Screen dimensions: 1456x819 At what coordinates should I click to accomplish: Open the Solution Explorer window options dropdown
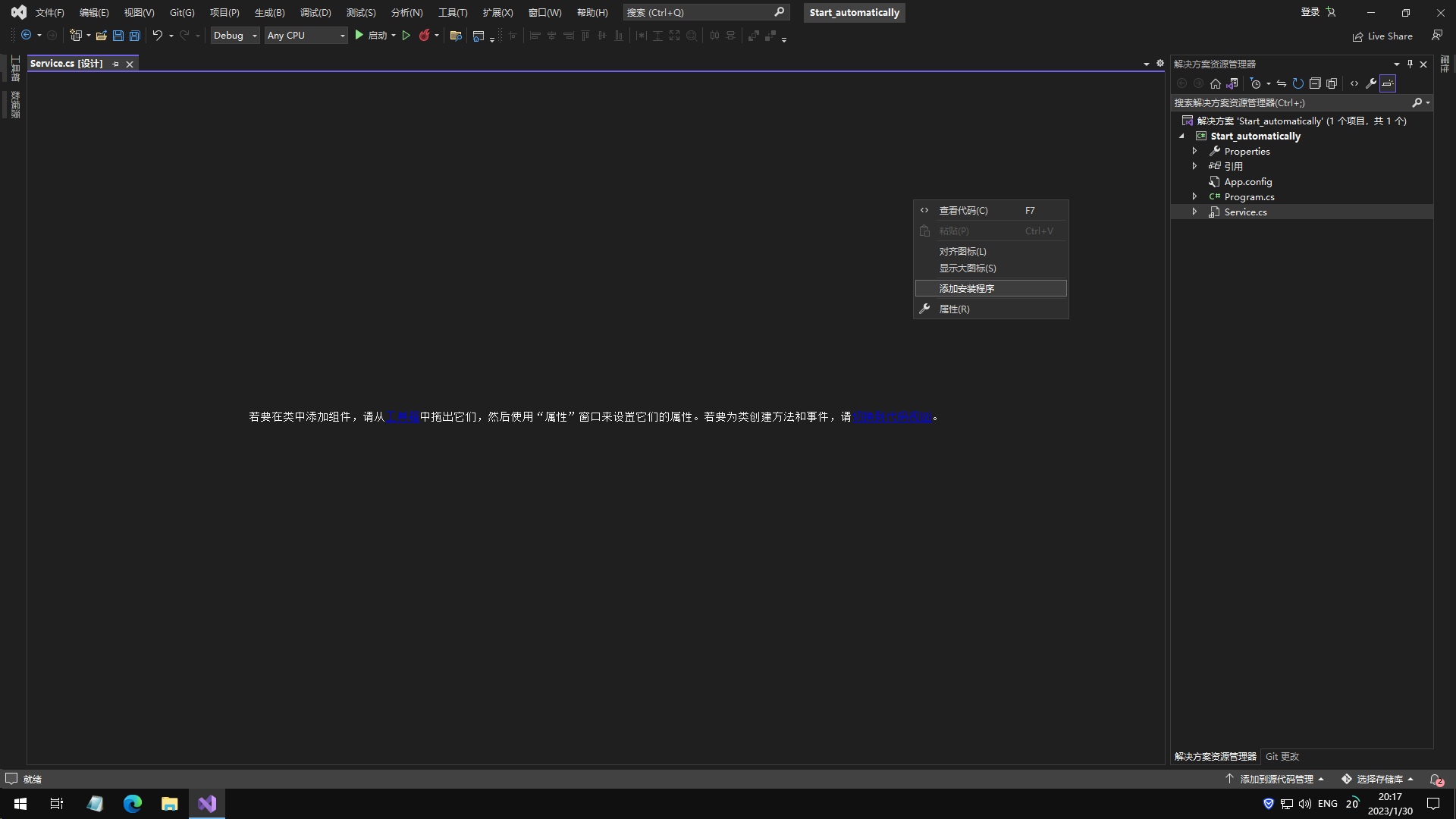(1397, 64)
